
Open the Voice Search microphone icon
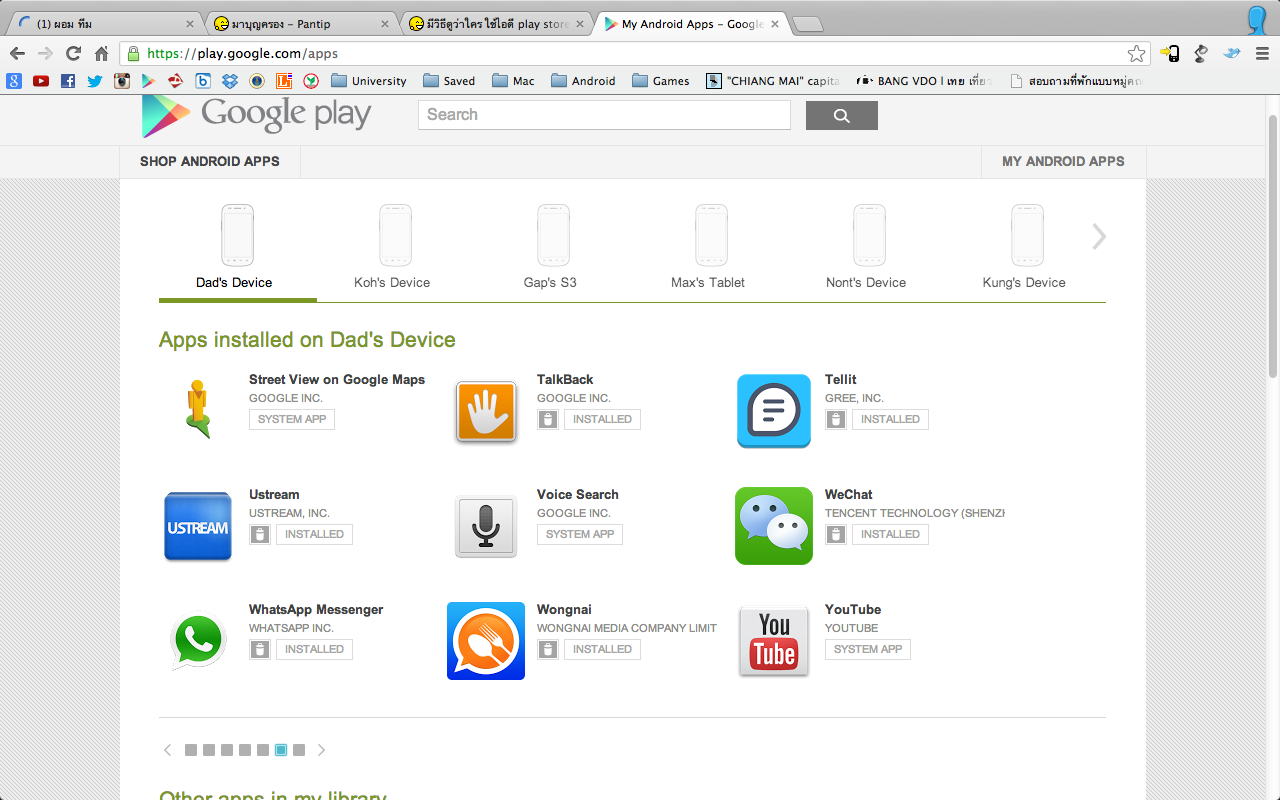pos(486,526)
